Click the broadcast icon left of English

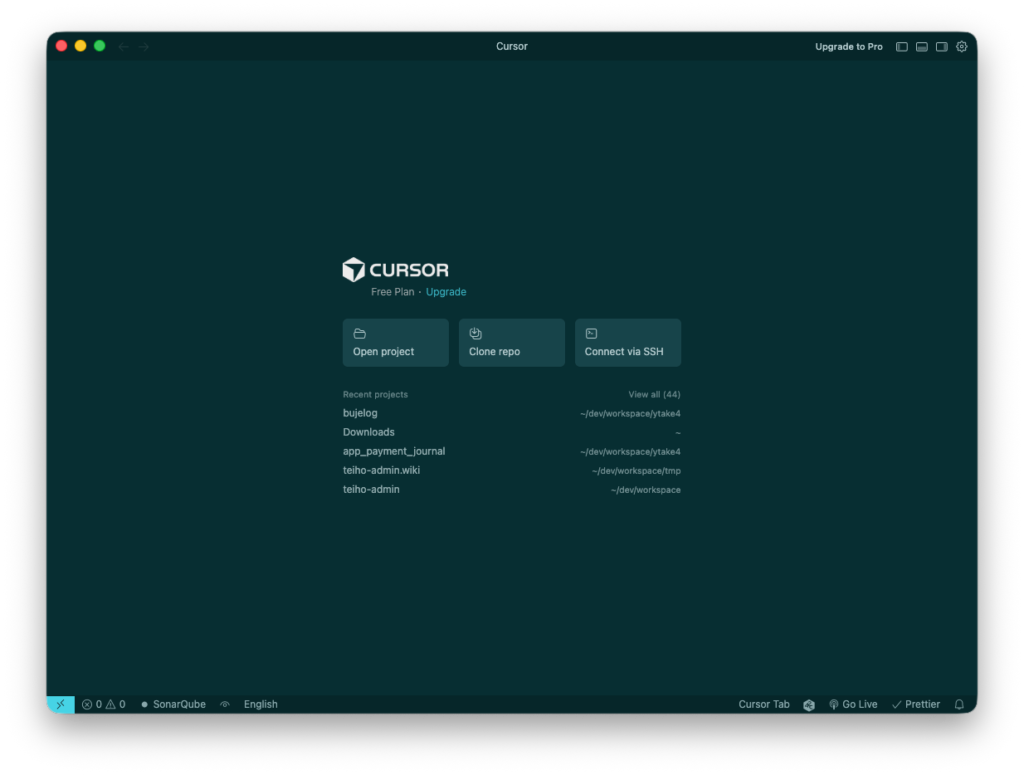point(225,704)
